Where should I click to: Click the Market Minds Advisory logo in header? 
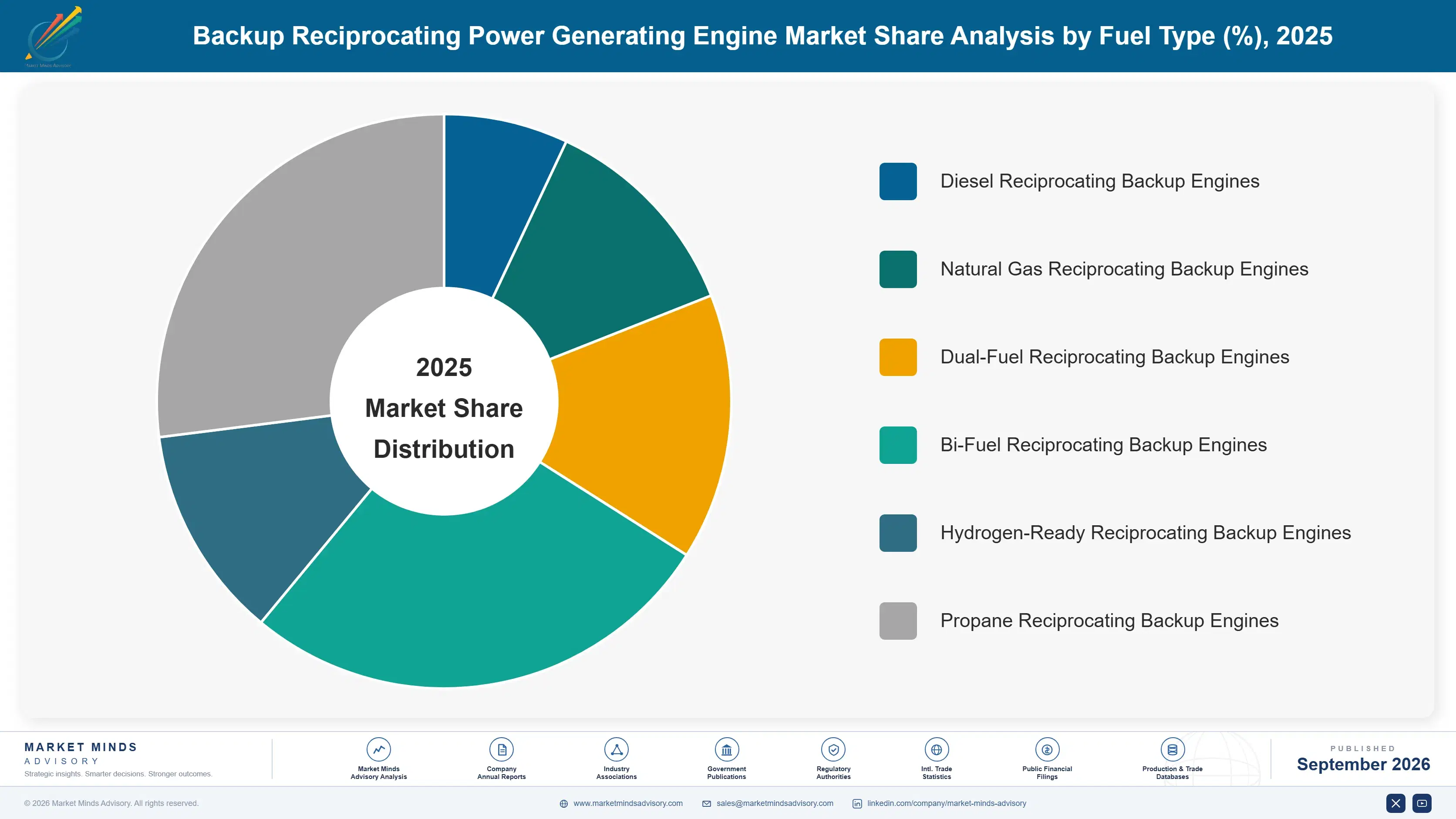click(53, 37)
